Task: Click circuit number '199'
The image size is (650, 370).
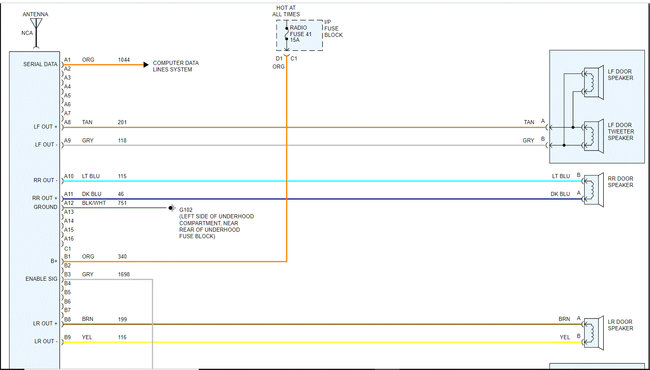Action: (122, 319)
